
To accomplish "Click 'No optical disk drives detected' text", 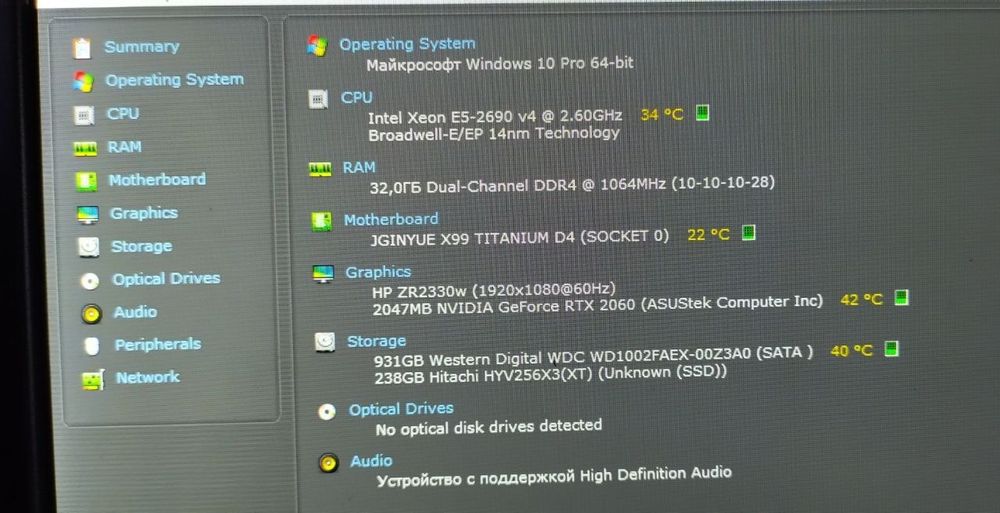I will point(489,428).
